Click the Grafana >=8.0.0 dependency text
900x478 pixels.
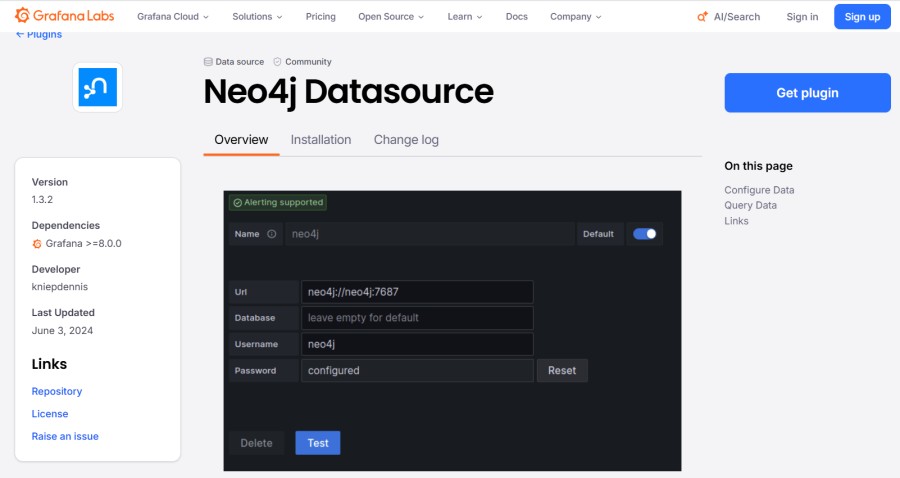84,243
